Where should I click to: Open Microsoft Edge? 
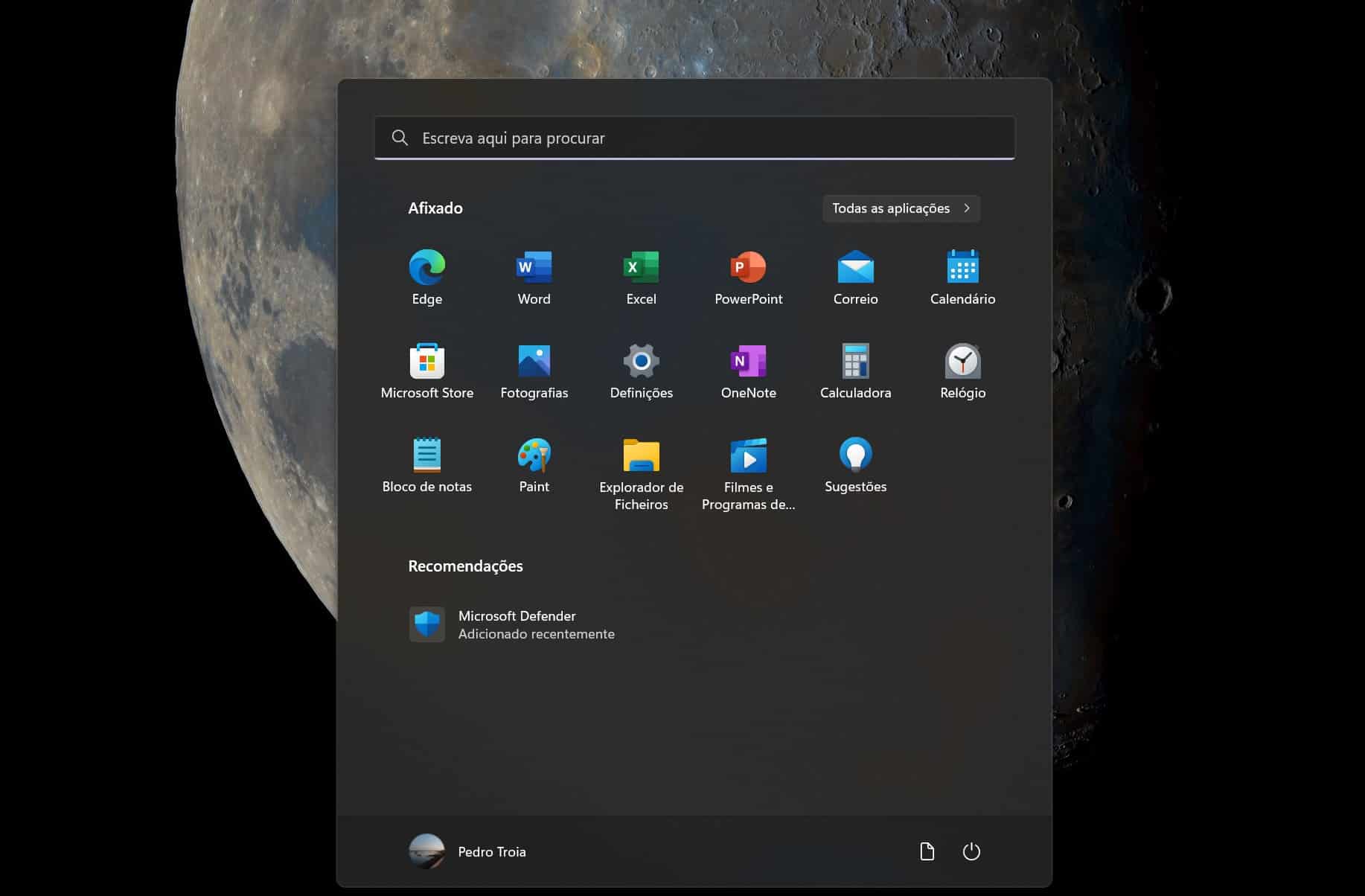427,268
